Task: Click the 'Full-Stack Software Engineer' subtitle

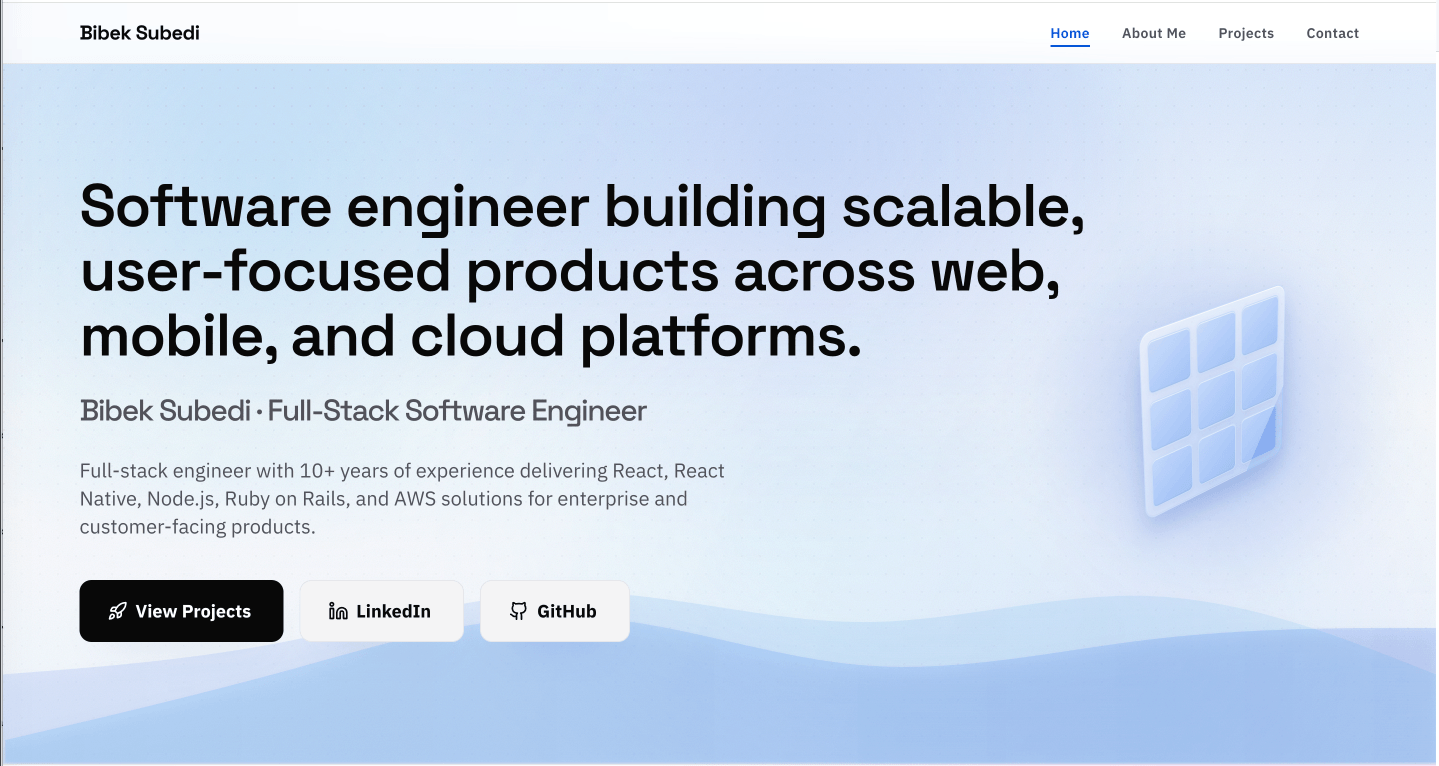Action: (x=457, y=411)
